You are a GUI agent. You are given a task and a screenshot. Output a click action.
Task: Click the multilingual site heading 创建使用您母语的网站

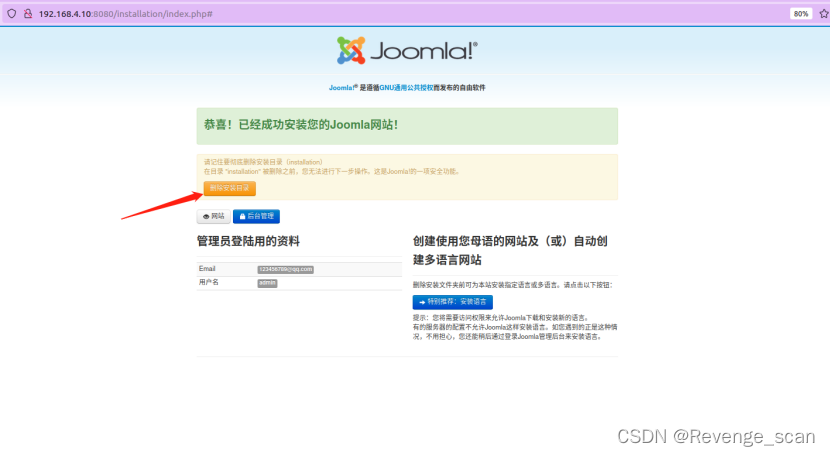tap(510, 251)
